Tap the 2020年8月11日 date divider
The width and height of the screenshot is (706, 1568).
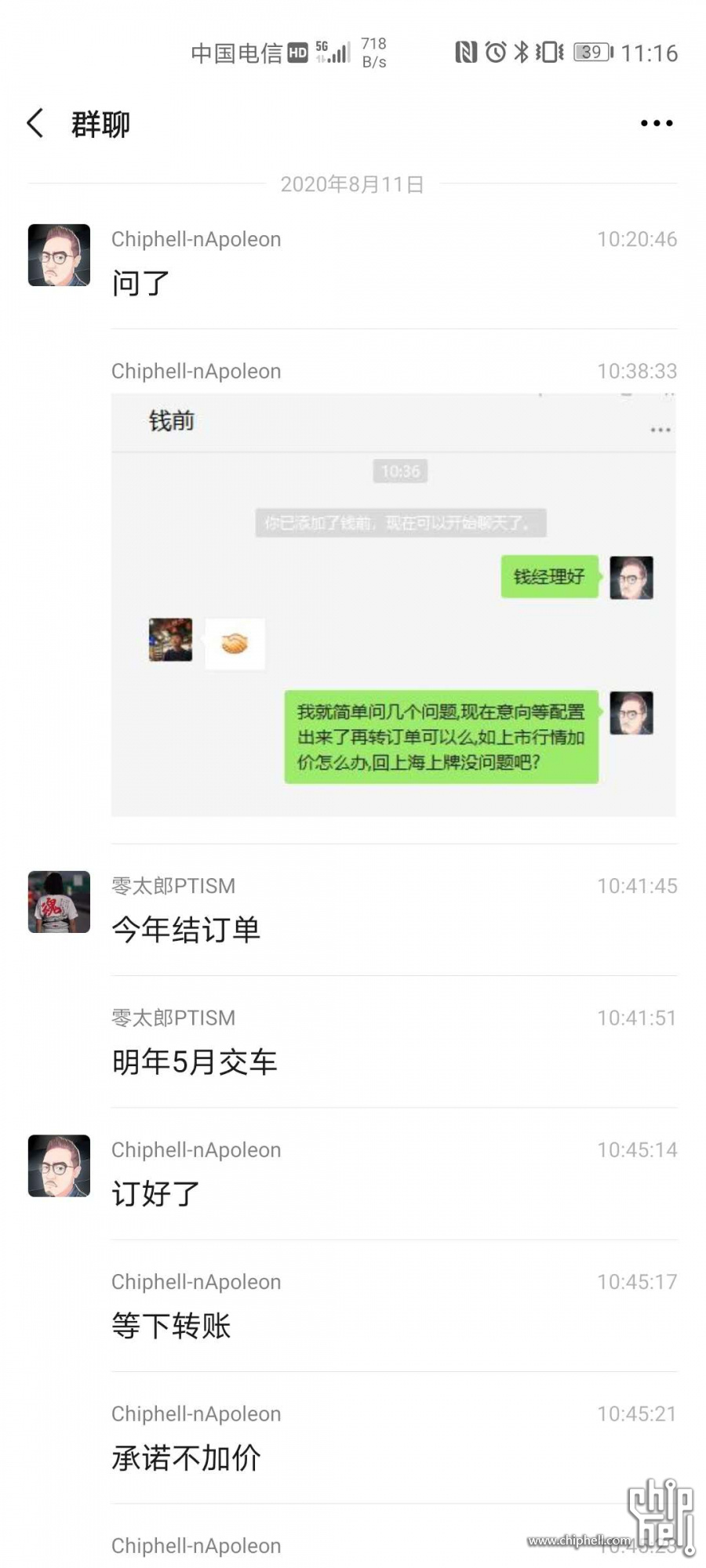coord(352,184)
